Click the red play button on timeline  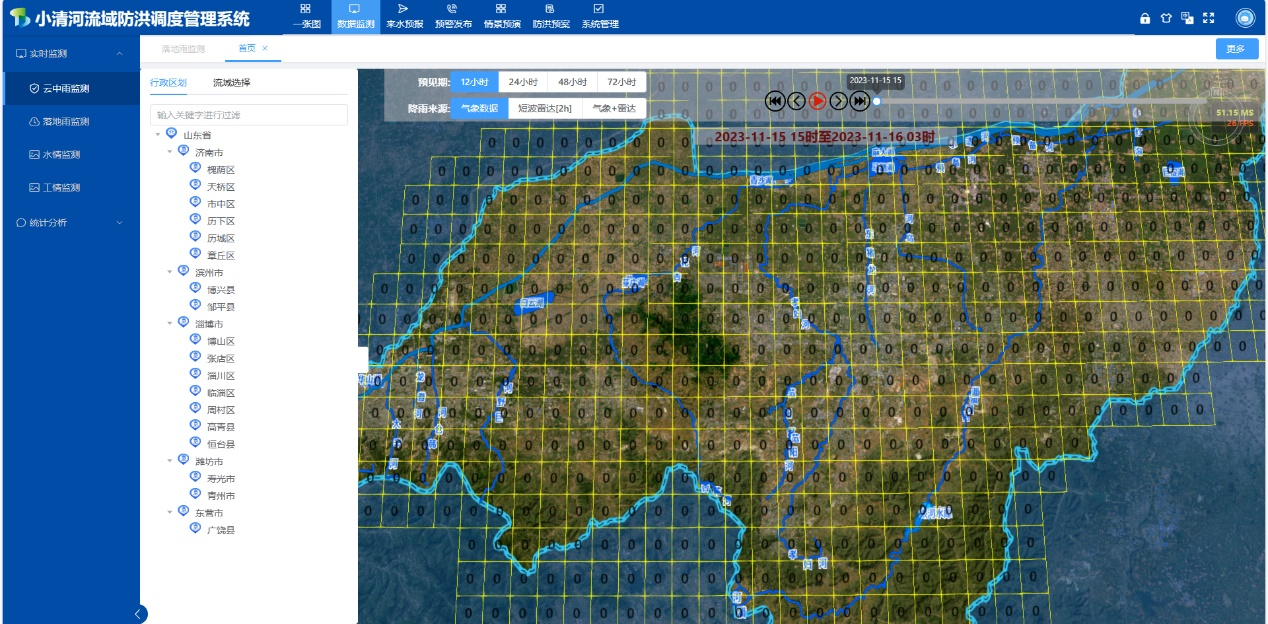[817, 100]
